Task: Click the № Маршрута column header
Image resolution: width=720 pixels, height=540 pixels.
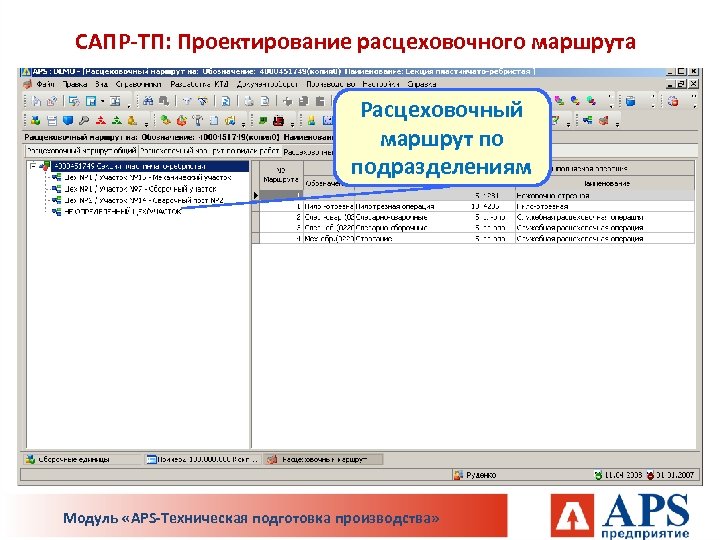Action: (x=281, y=175)
